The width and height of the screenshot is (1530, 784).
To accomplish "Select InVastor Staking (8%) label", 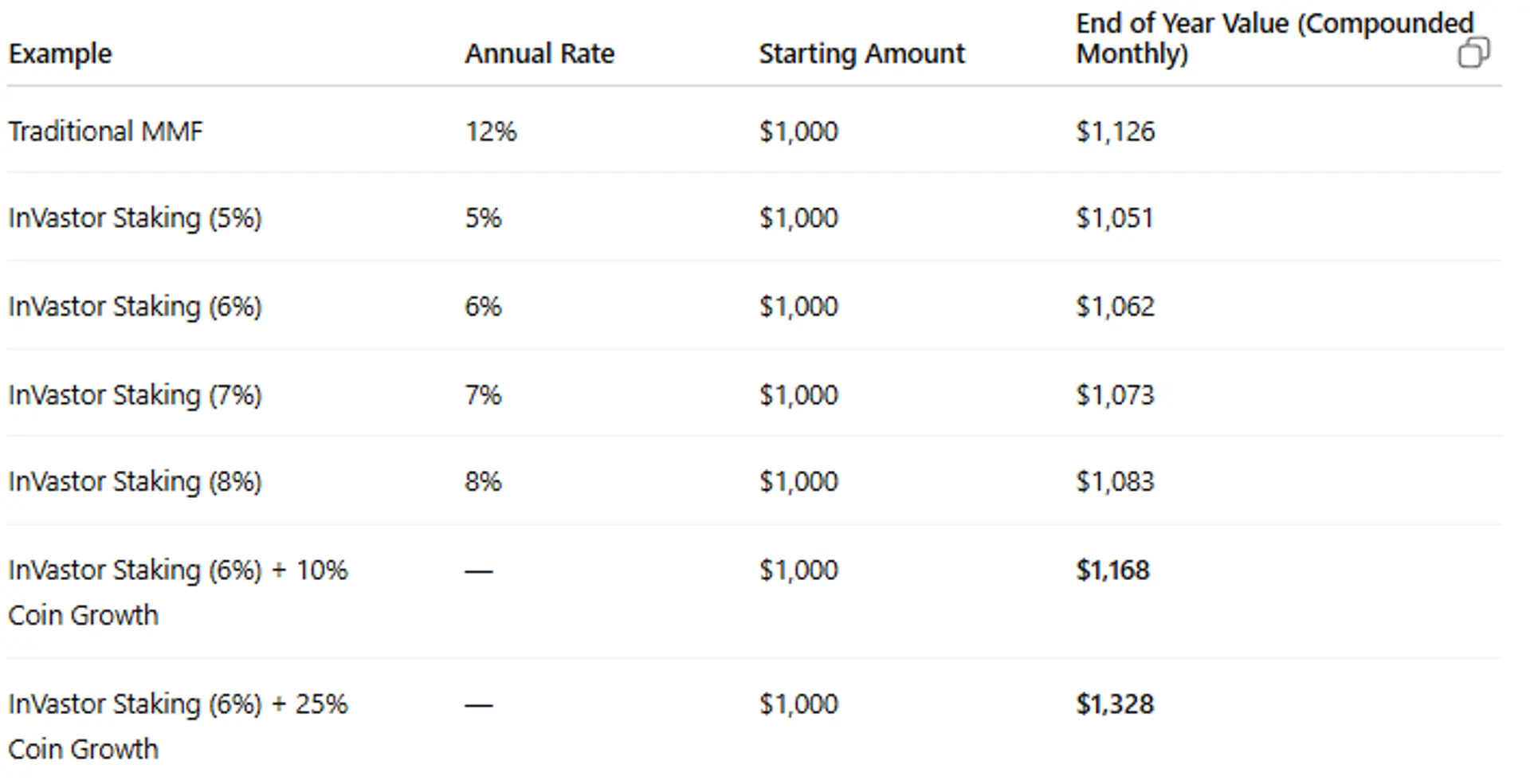I will coord(135,481).
